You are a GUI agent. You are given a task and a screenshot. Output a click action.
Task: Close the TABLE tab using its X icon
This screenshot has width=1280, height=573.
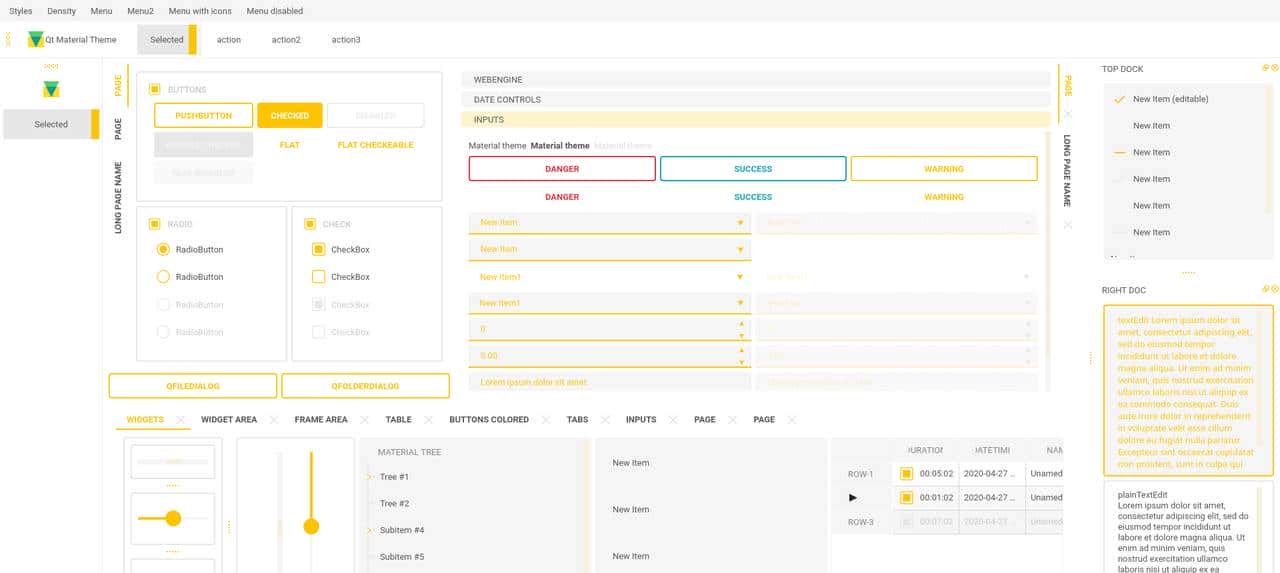[428, 420]
